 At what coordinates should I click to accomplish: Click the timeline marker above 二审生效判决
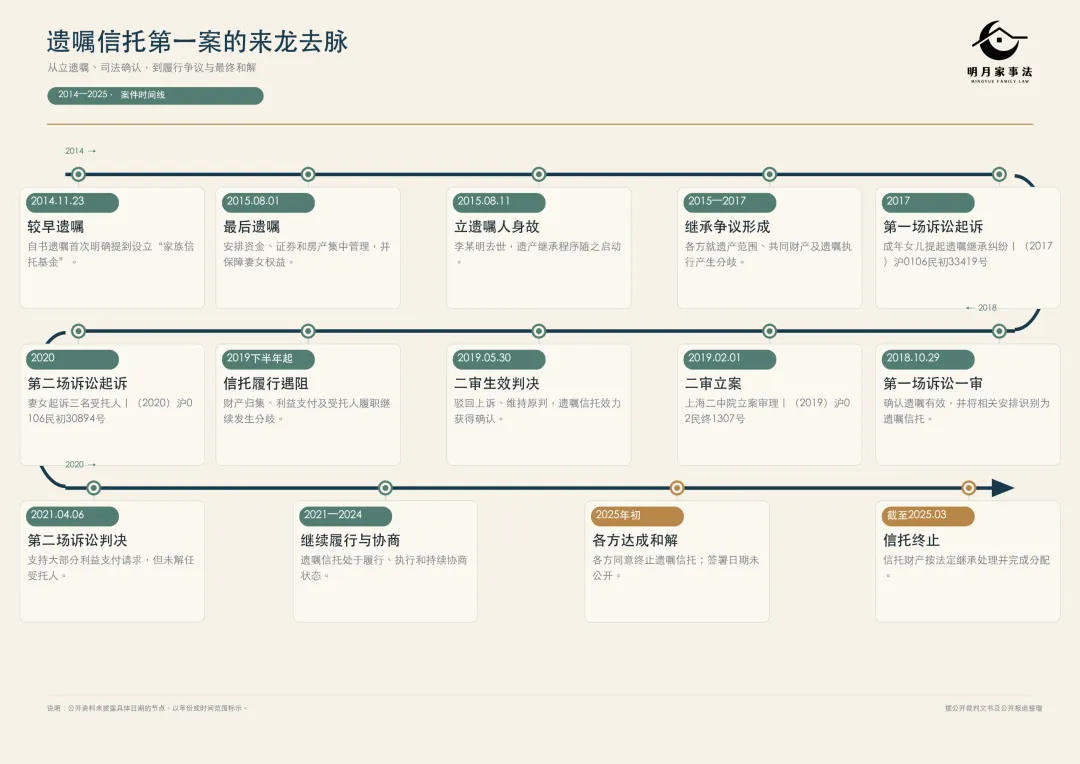(x=539, y=331)
